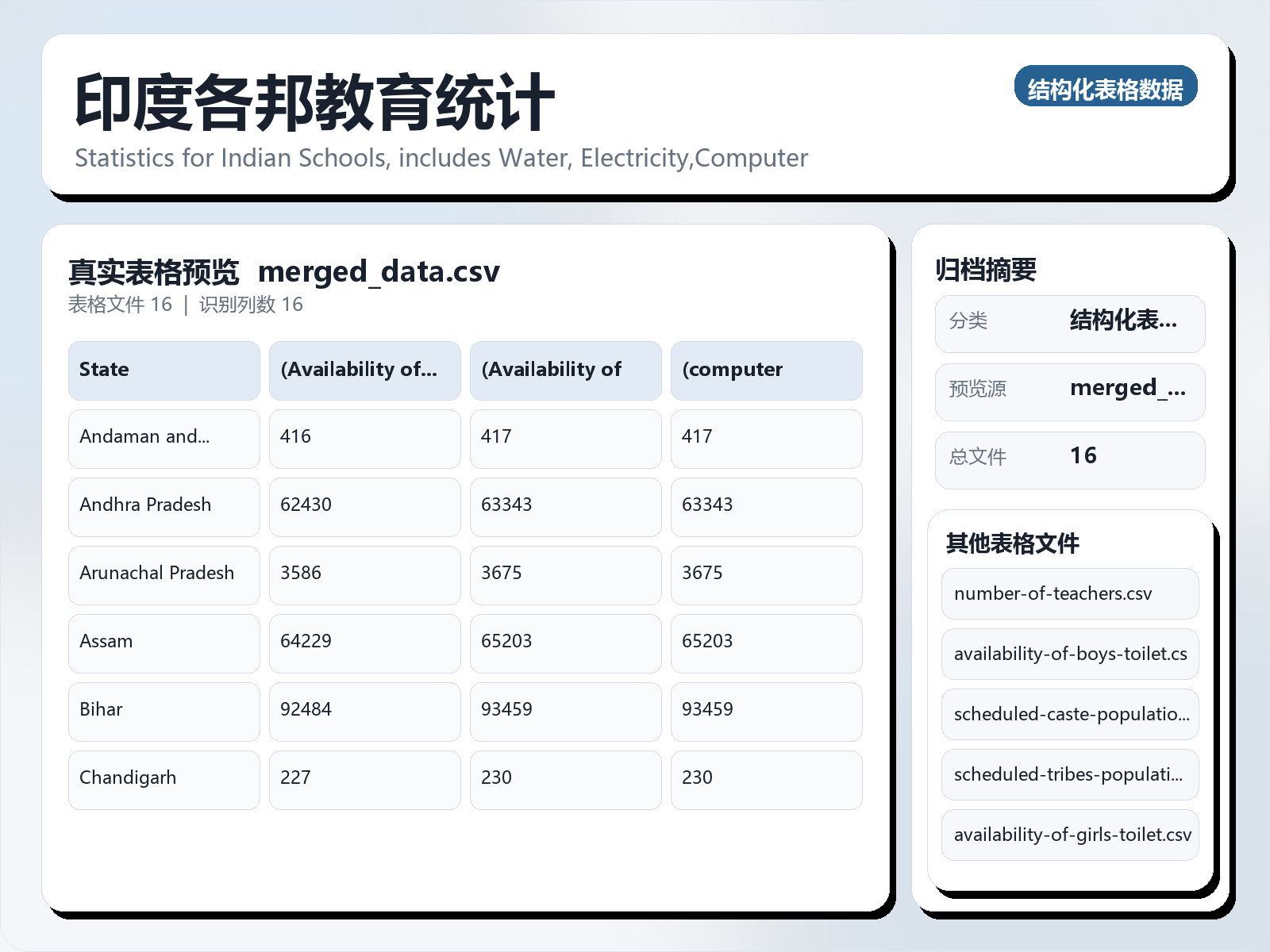Click the 分类 summary row
1270x952 pixels.
[1069, 323]
